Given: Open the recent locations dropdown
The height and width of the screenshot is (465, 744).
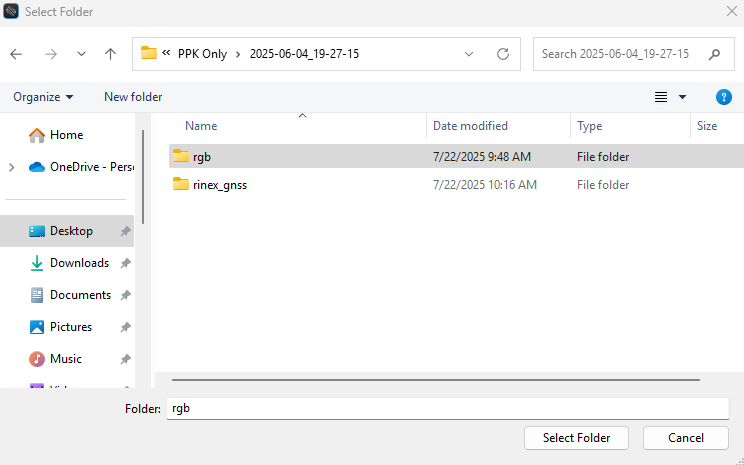Looking at the screenshot, I should click(x=81, y=54).
